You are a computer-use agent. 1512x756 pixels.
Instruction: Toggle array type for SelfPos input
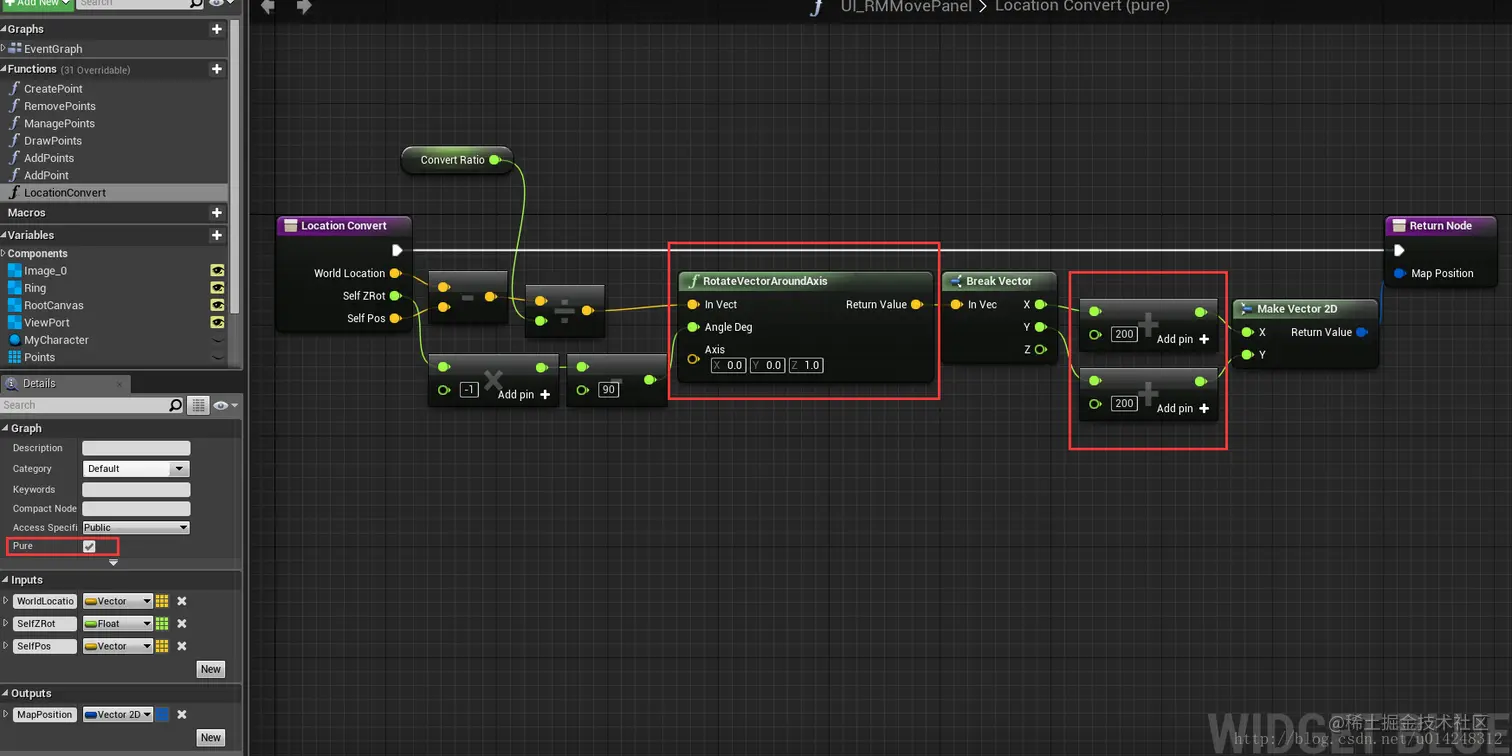(162, 646)
